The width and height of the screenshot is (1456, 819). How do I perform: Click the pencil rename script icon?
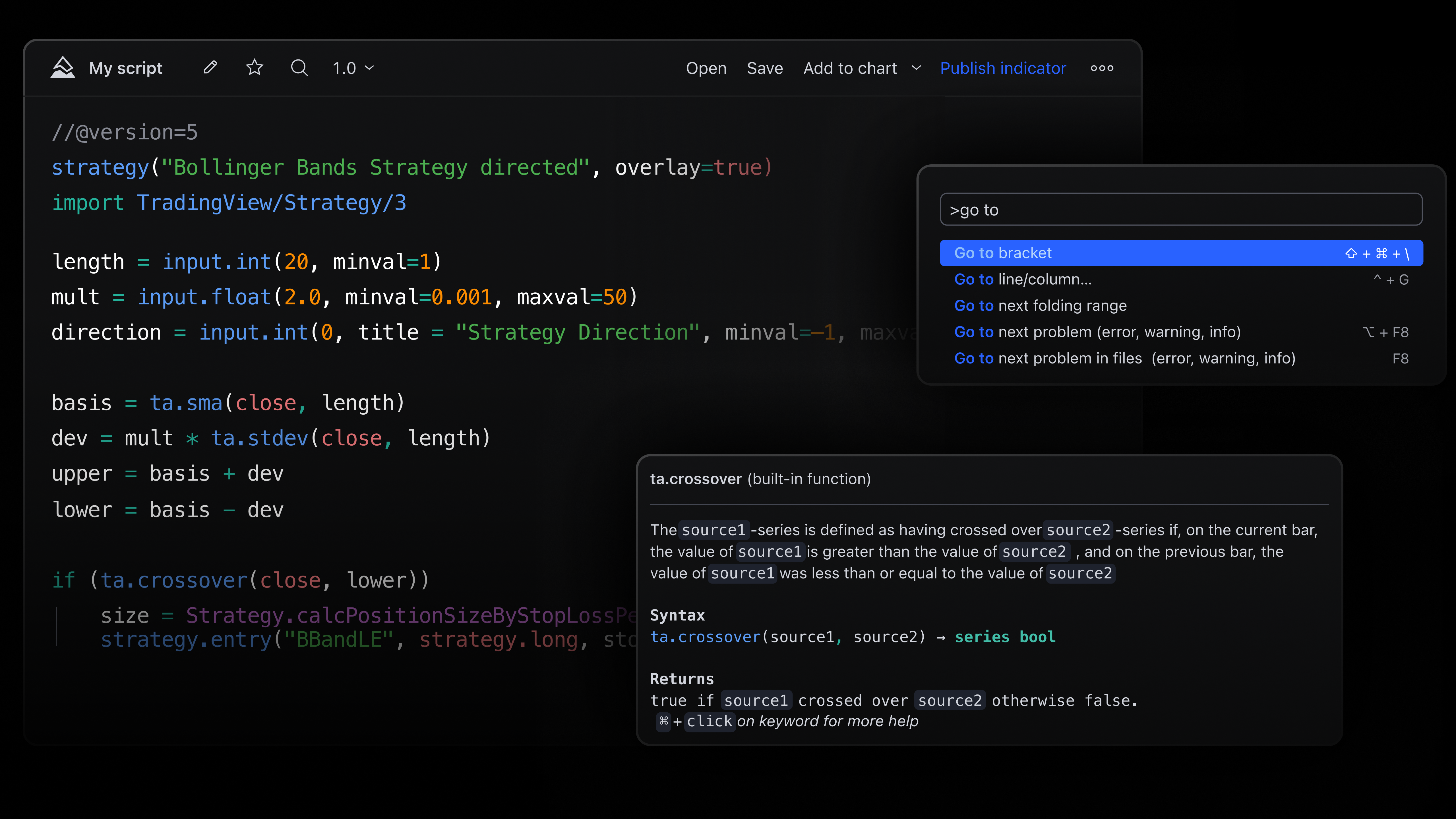(210, 68)
